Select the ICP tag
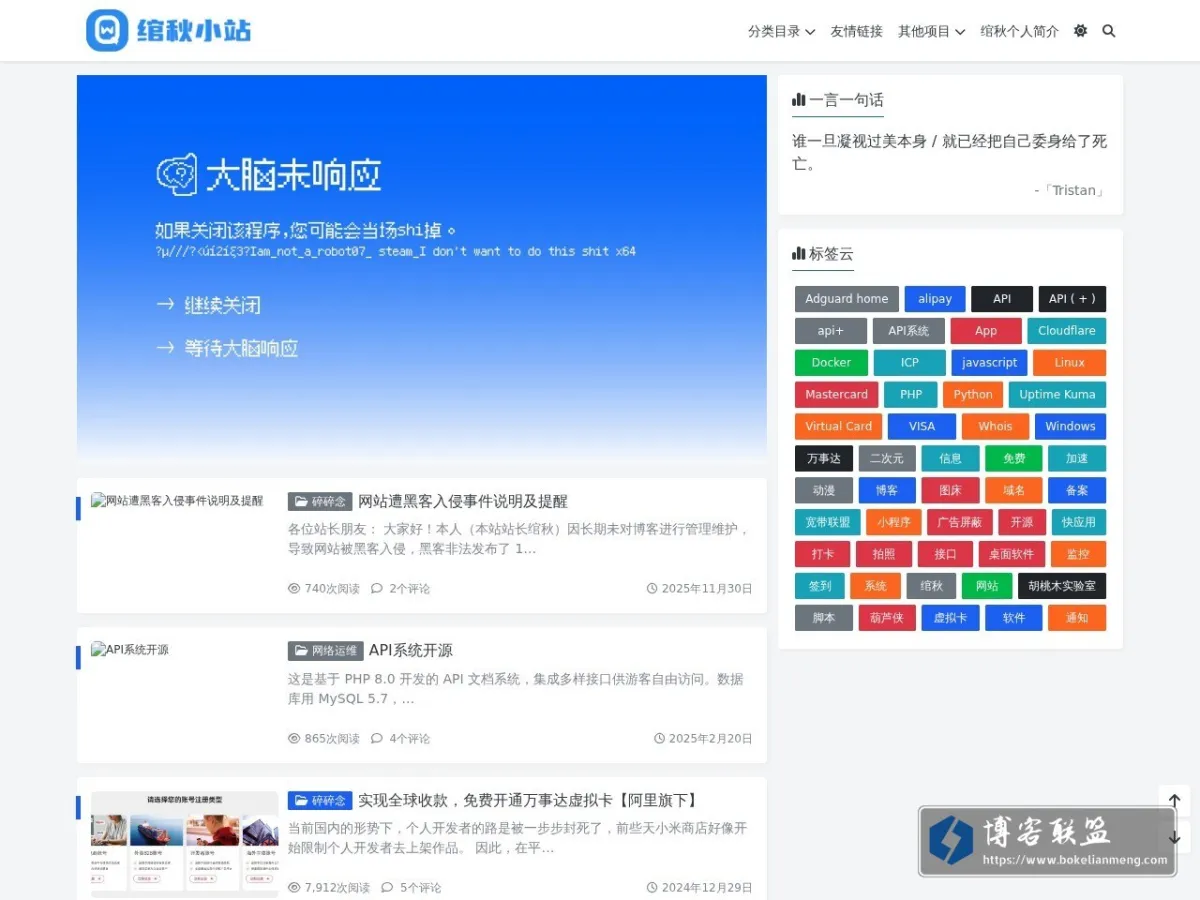Screen dimensions: 1200x900 coord(910,363)
